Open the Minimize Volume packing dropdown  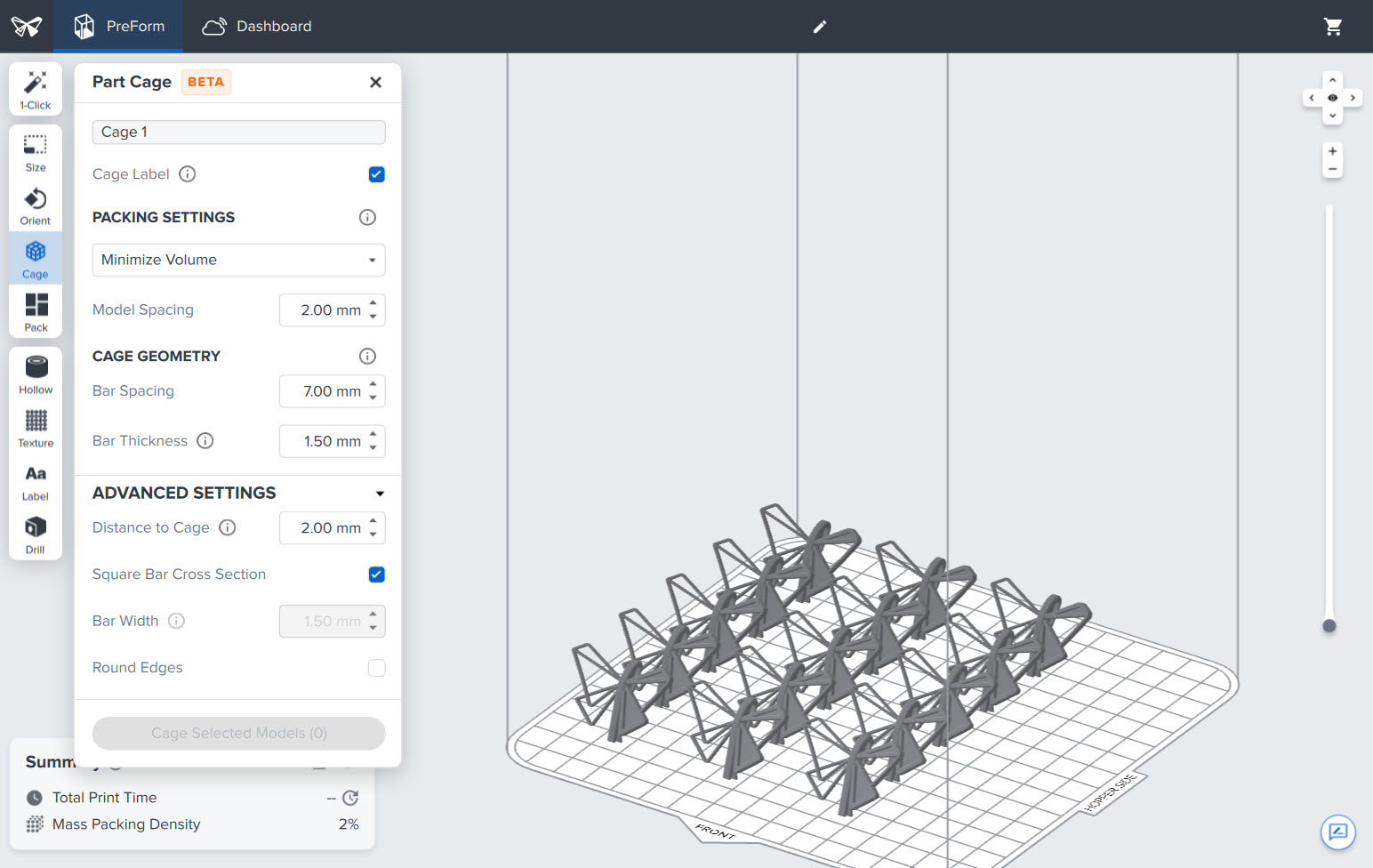point(238,260)
